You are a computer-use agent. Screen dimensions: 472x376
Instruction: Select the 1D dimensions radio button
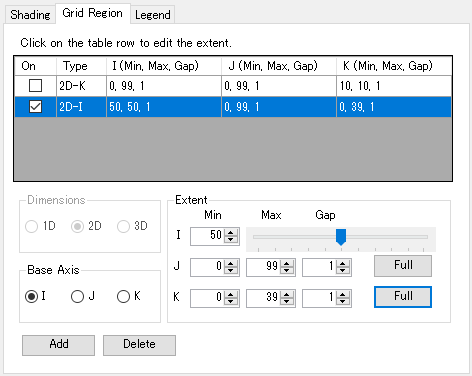[31, 226]
